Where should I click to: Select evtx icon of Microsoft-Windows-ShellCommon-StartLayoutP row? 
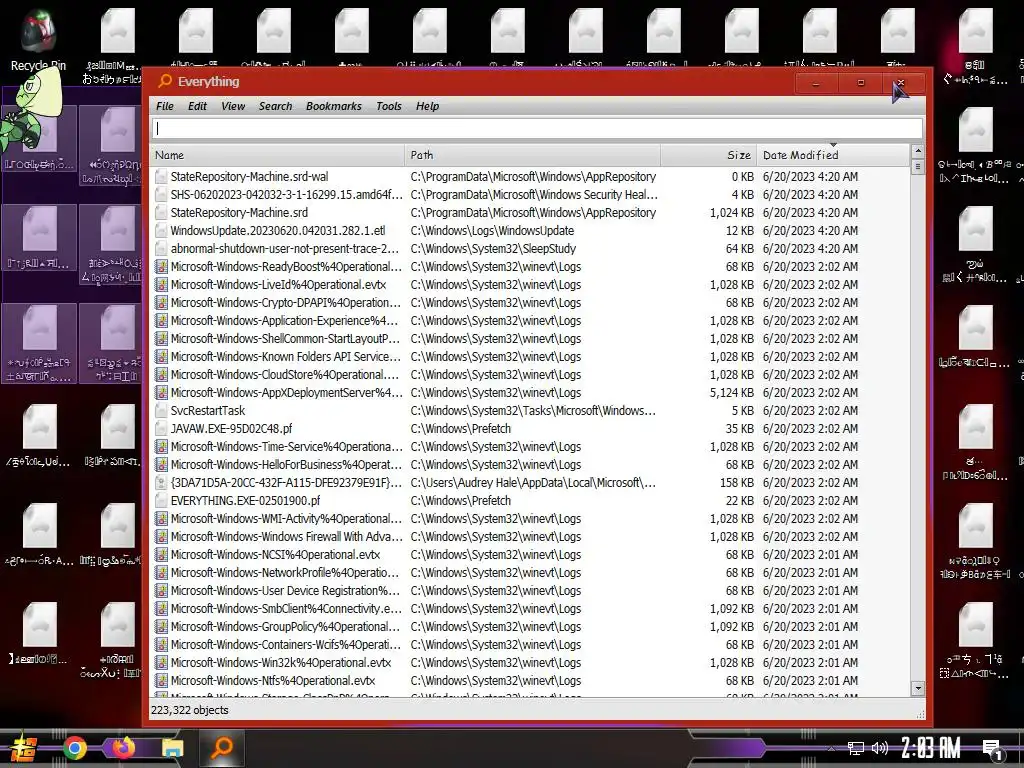pyautogui.click(x=161, y=338)
